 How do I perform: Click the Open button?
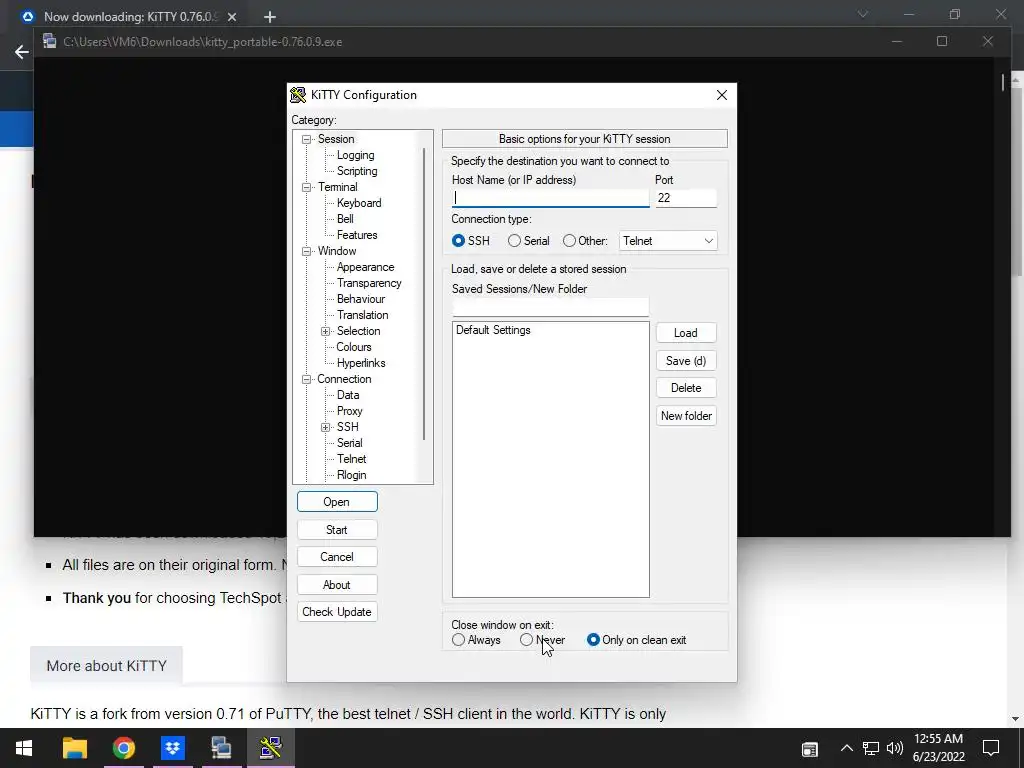337,502
